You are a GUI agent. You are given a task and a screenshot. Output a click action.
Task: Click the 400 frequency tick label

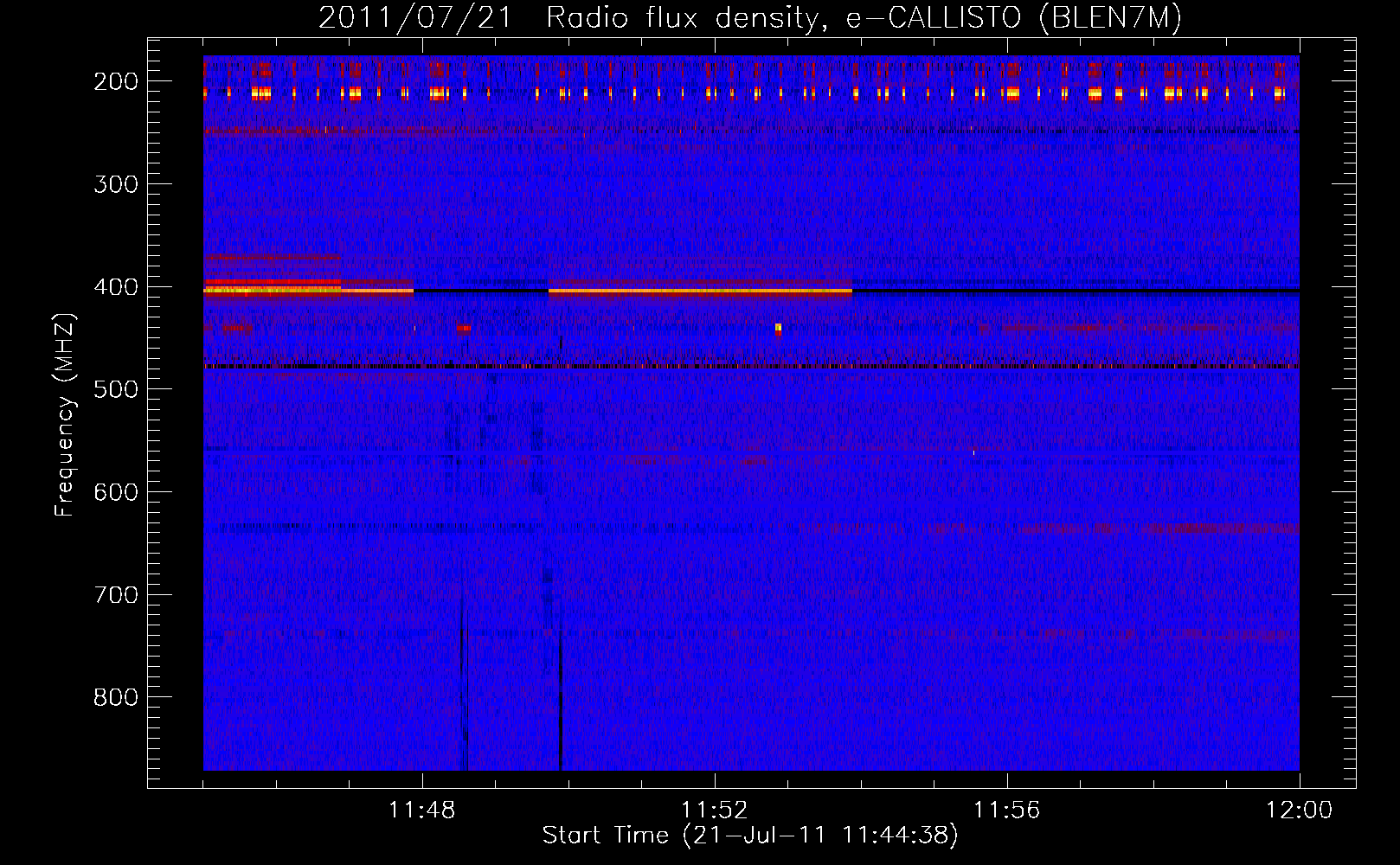115,287
